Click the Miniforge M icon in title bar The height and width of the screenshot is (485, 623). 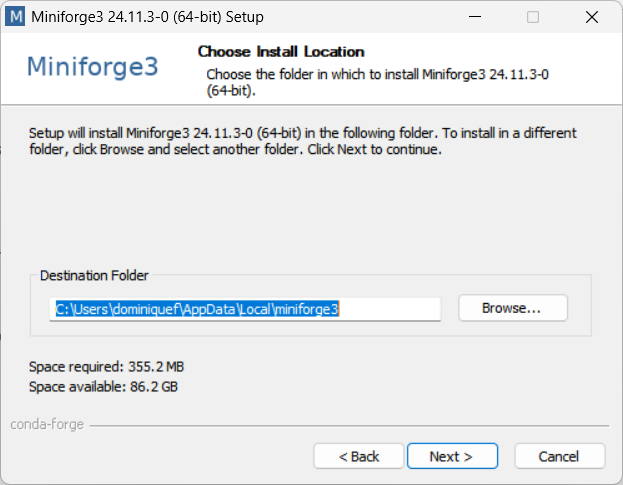coord(15,17)
